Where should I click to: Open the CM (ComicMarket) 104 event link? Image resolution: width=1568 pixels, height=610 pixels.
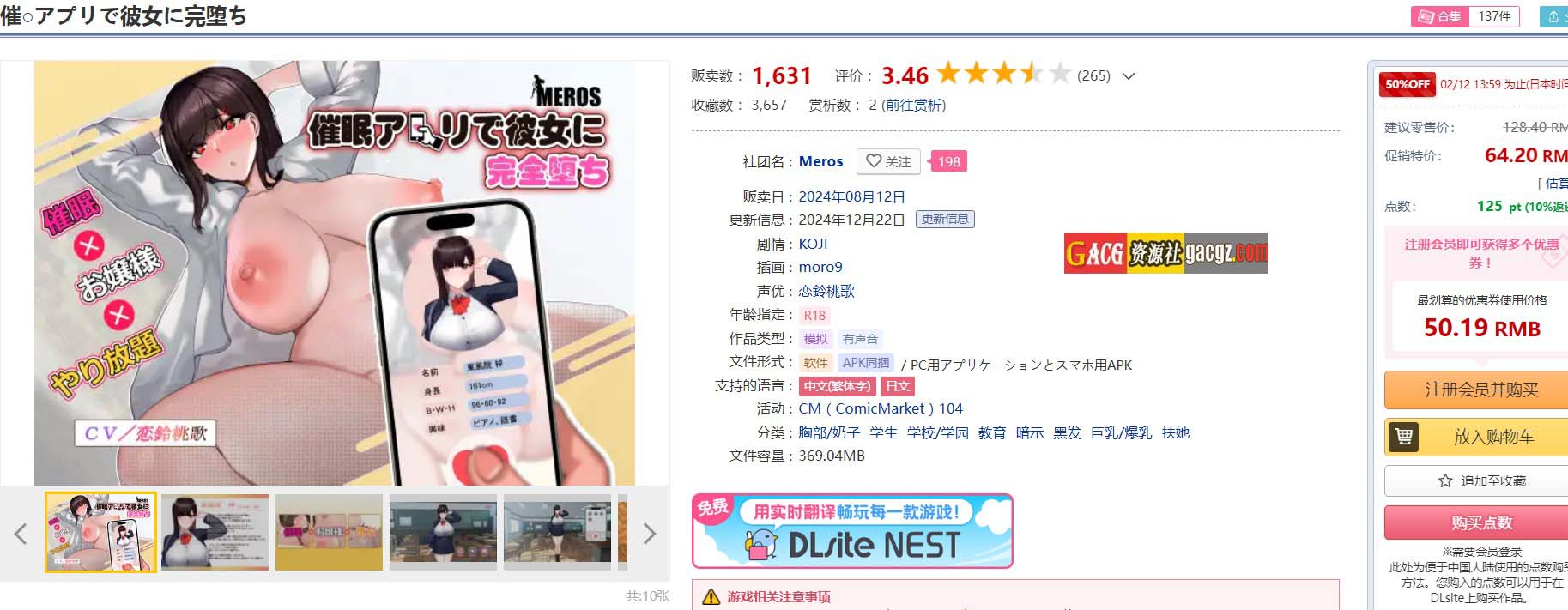click(881, 408)
